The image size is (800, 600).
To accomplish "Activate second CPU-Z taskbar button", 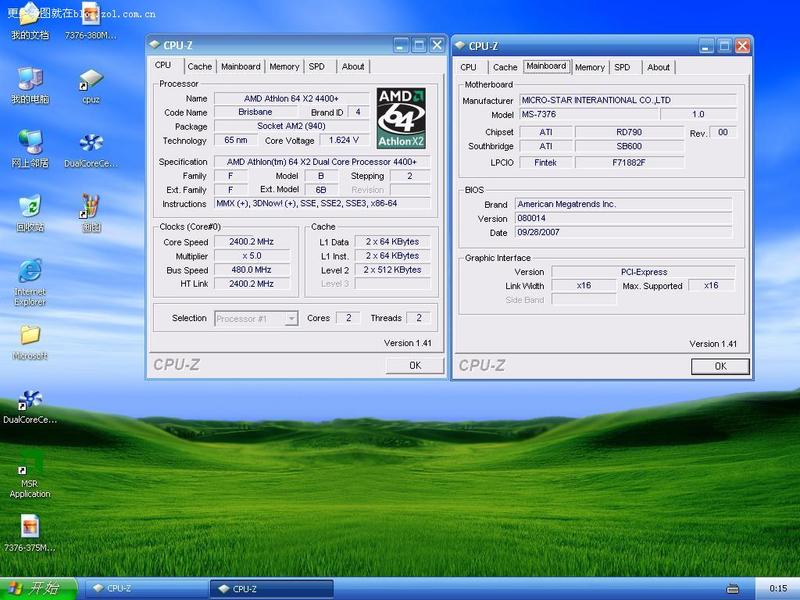I will pyautogui.click(x=271, y=588).
